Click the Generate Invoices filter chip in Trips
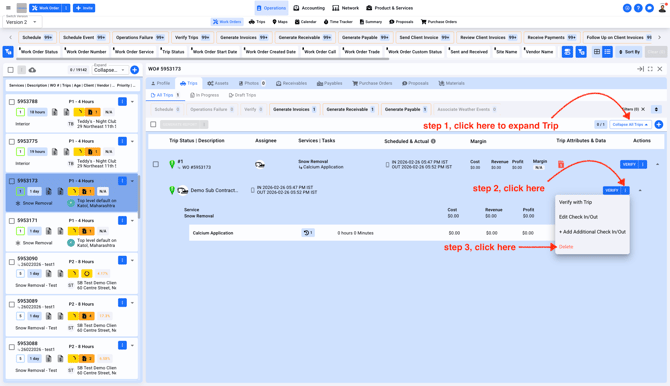Screen dimensions: 670x386 [294, 109]
